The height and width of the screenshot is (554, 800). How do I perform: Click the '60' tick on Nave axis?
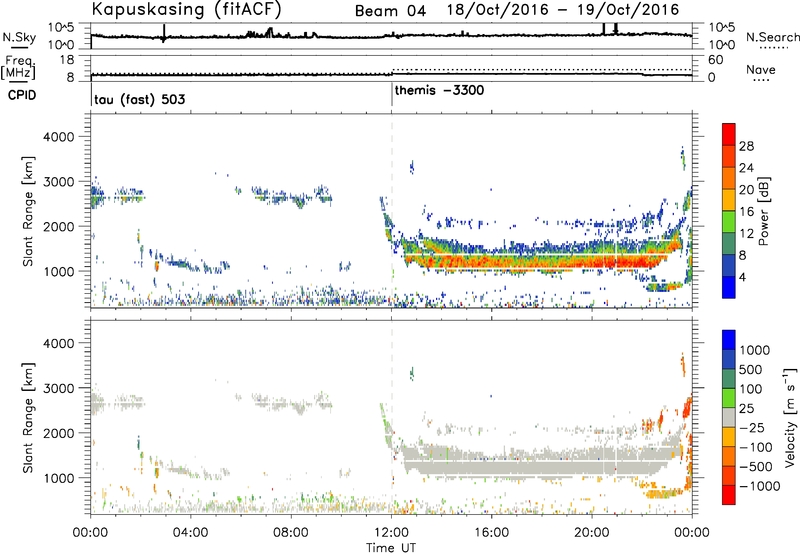pos(715,60)
